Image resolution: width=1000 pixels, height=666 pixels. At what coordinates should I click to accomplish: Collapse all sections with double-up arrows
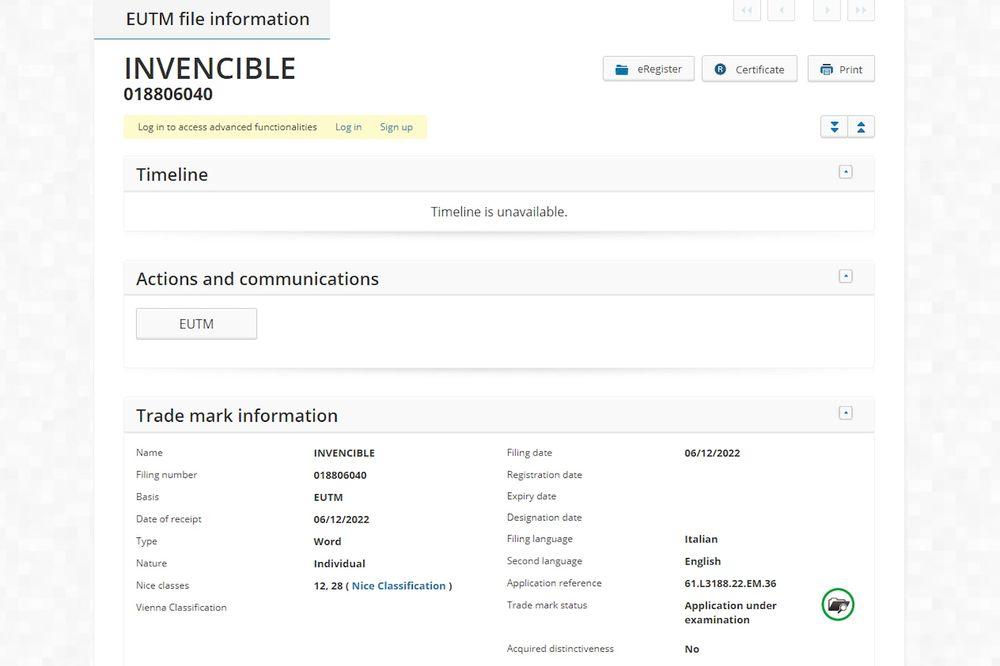click(x=861, y=127)
